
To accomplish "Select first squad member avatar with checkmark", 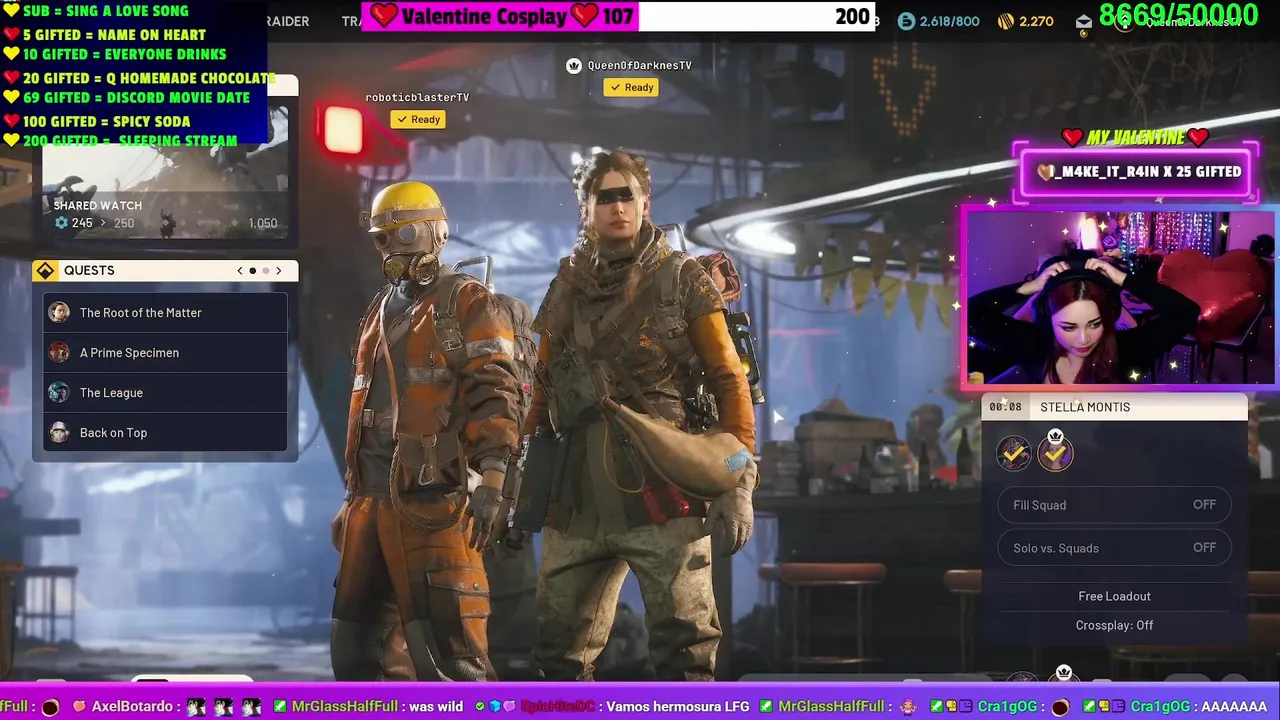I will click(1014, 454).
